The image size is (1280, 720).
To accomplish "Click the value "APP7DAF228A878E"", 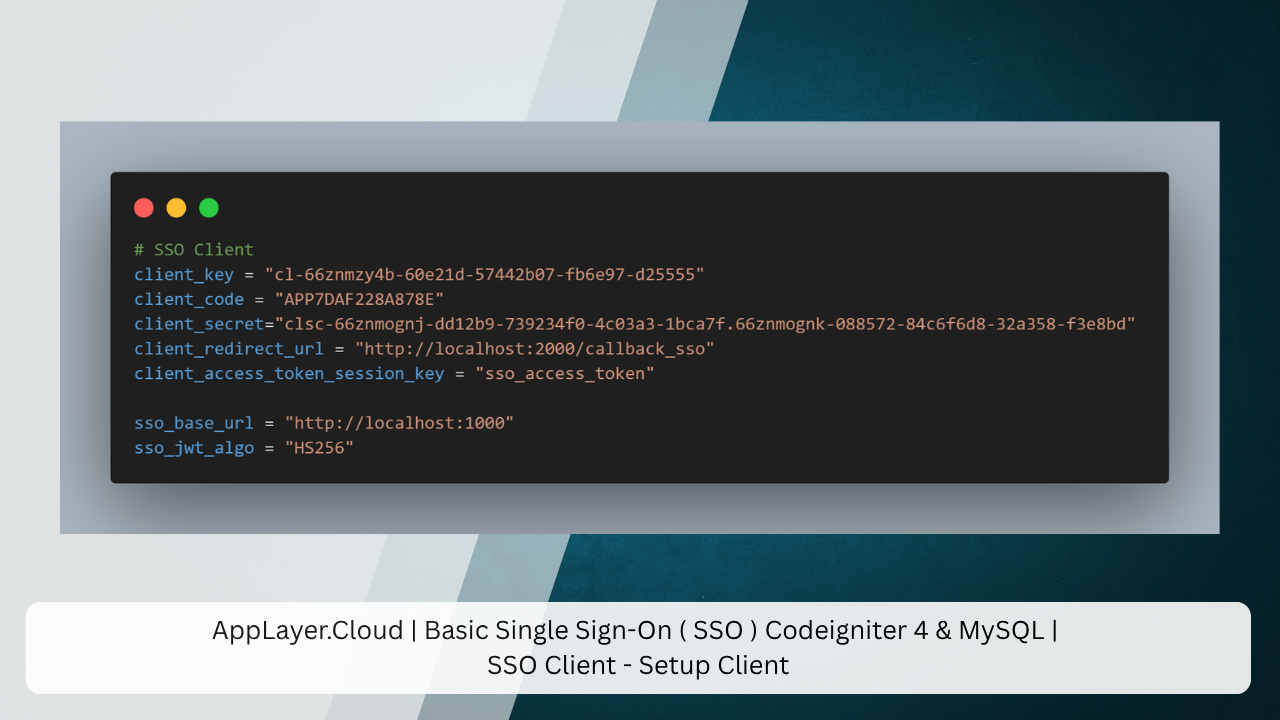I will pyautogui.click(x=359, y=299).
